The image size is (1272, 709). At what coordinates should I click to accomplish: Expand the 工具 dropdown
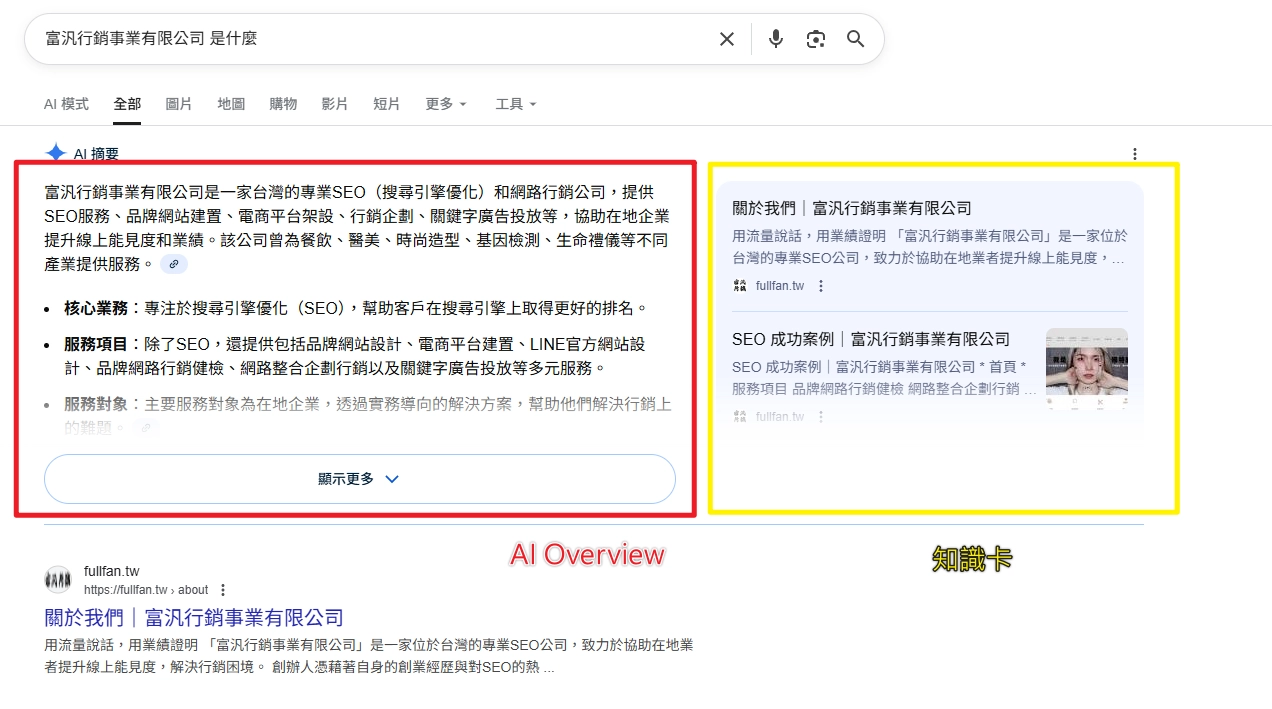click(513, 103)
